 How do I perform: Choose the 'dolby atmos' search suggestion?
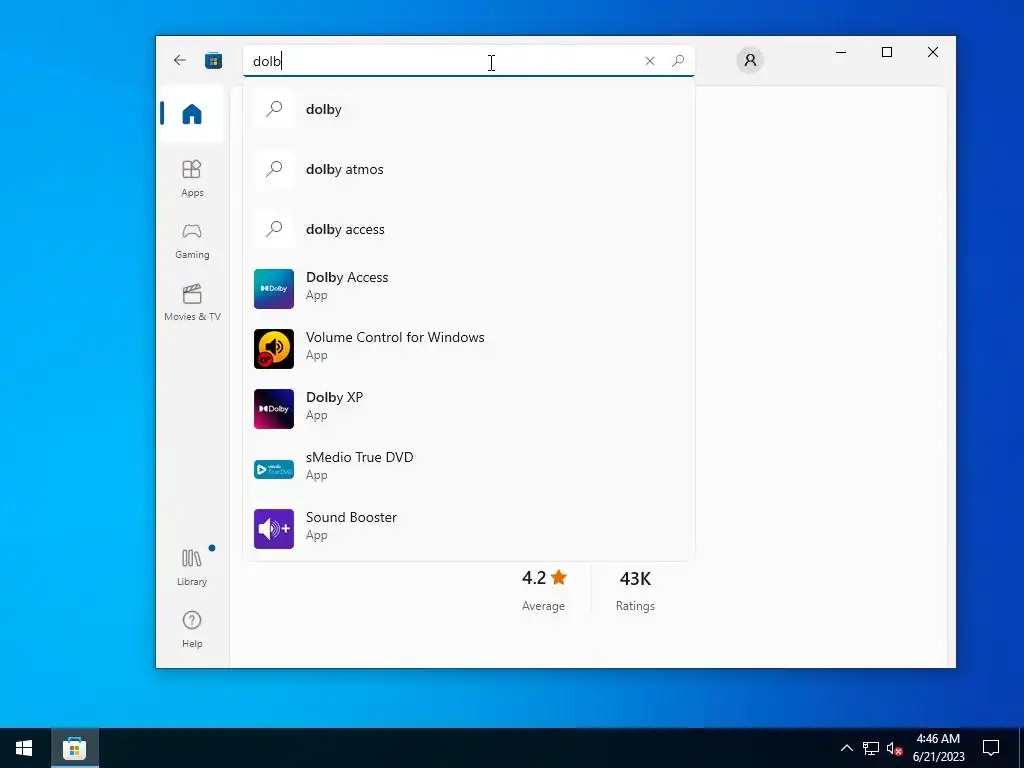tap(469, 169)
